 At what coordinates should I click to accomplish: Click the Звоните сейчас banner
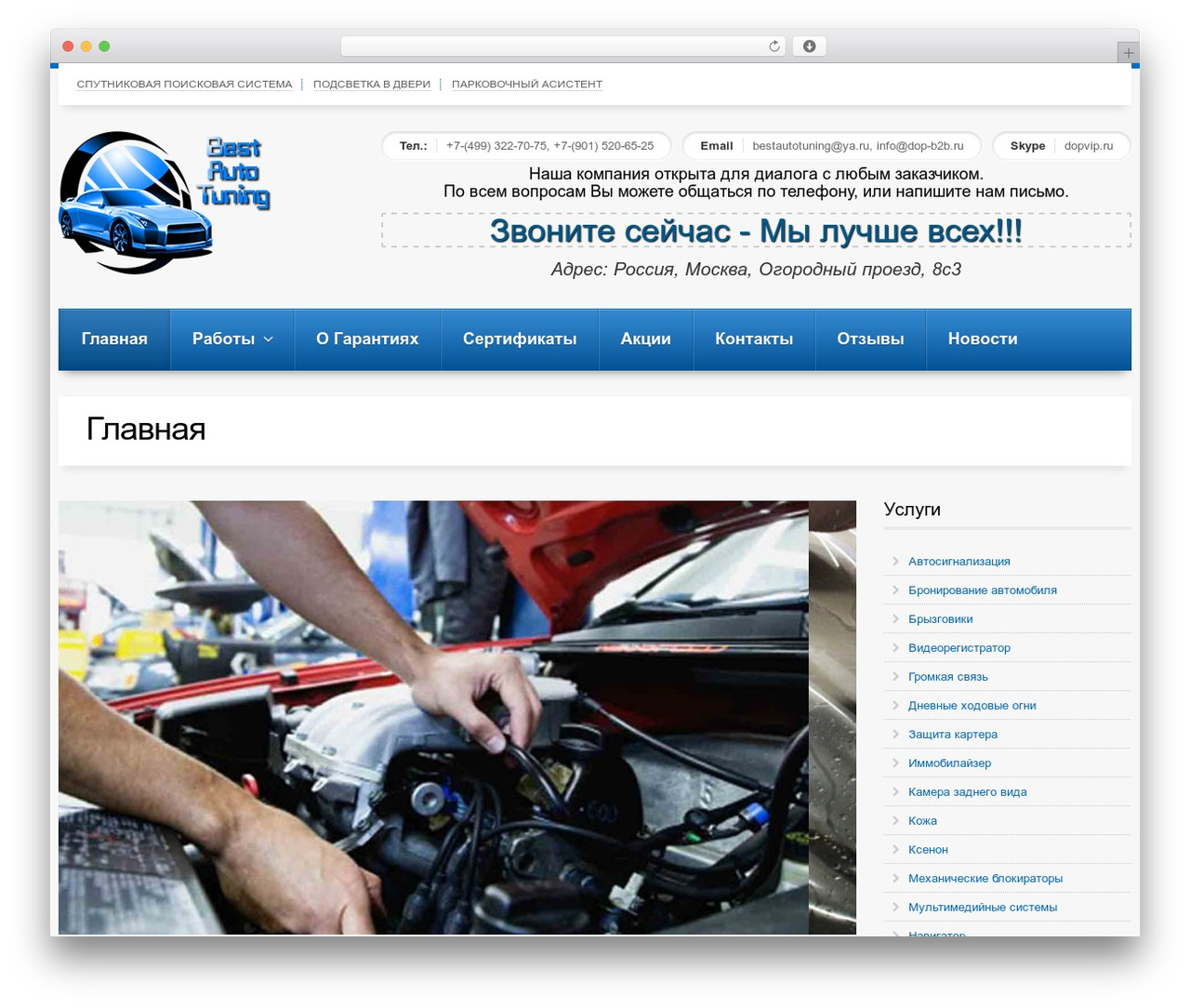tap(756, 231)
